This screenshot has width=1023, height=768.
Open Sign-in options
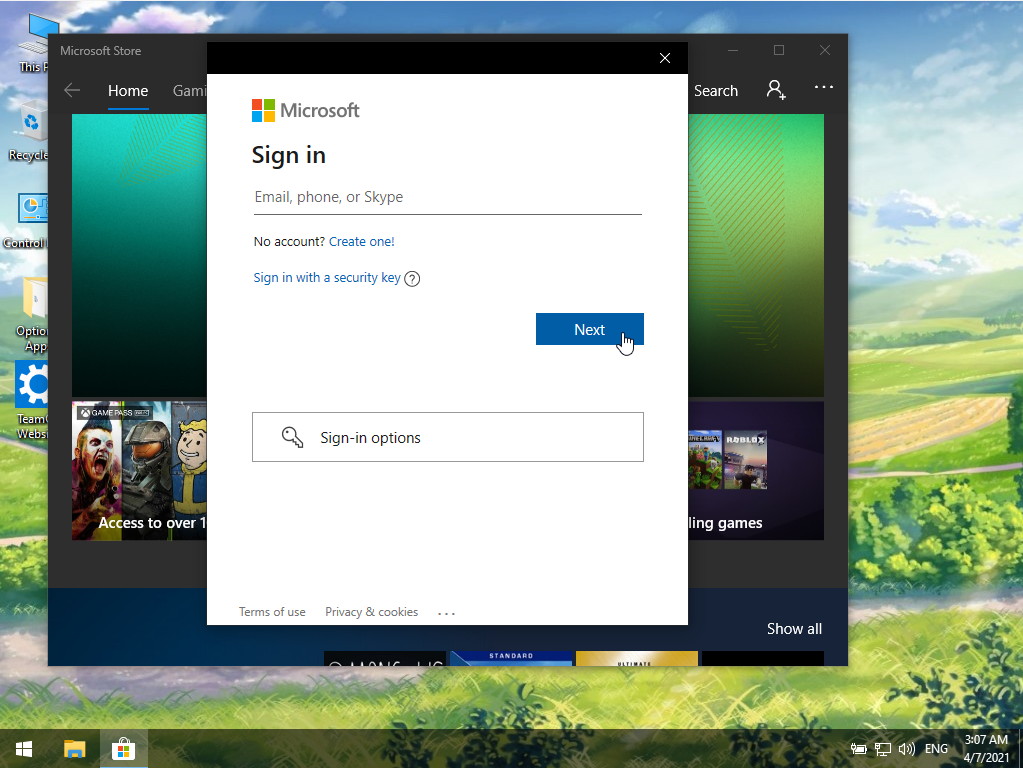[x=448, y=437]
